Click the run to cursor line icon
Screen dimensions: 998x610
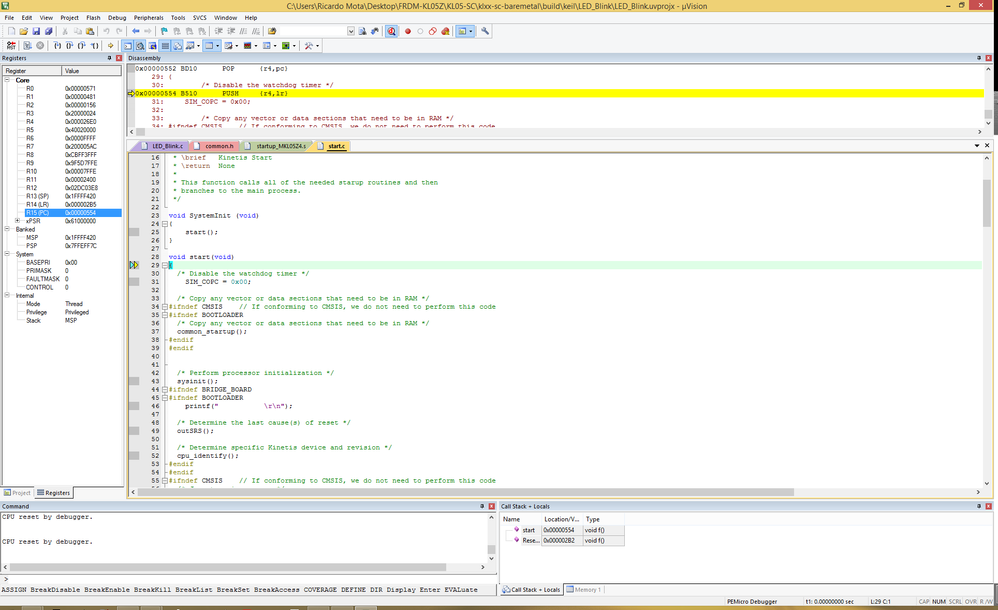click(x=94, y=46)
